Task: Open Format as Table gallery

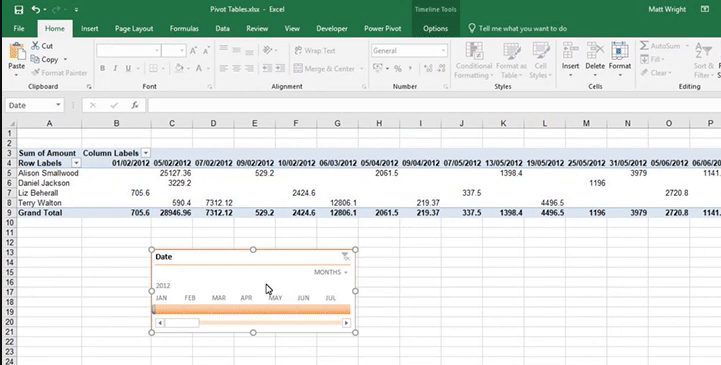Action: [x=511, y=60]
